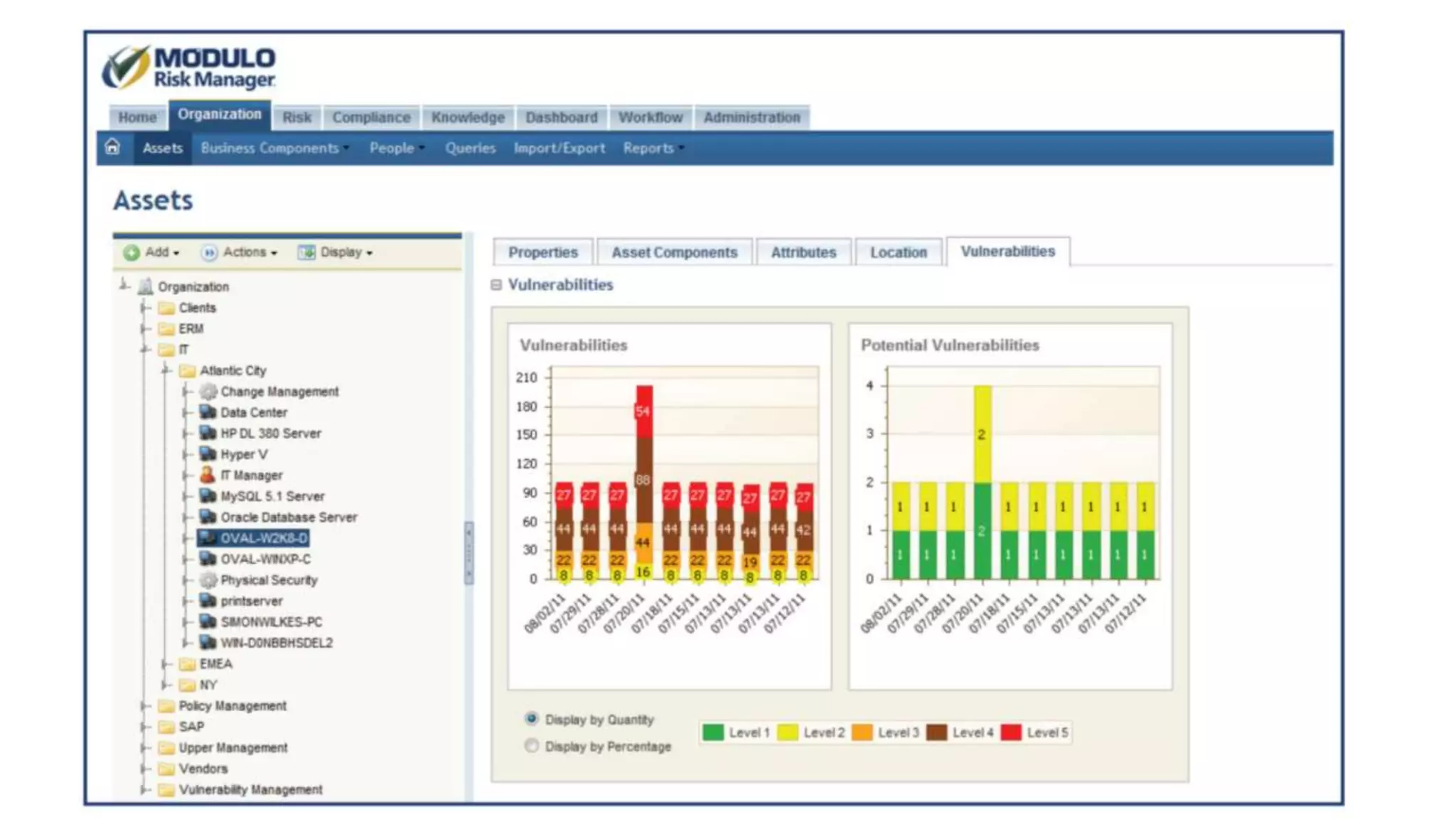
Task: Collapse the Vulnerabilities section toggle
Action: tap(496, 285)
